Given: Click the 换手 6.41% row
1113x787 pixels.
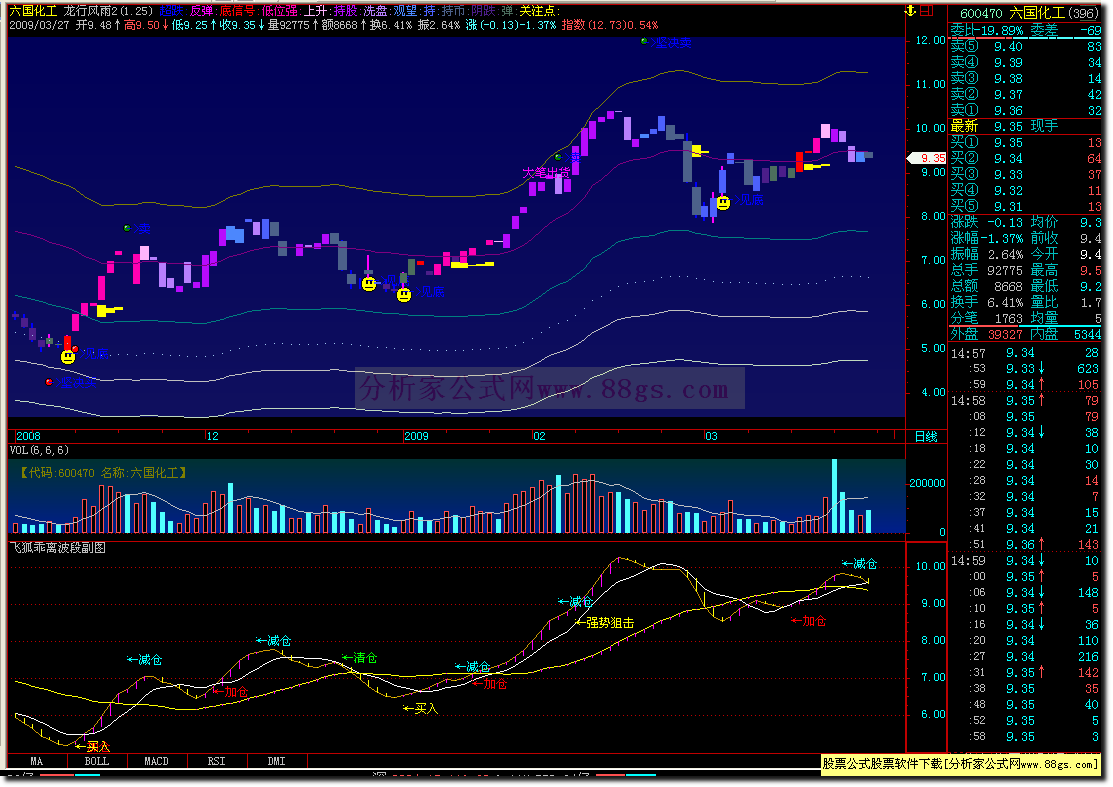Looking at the screenshot, I should click(x=987, y=302).
